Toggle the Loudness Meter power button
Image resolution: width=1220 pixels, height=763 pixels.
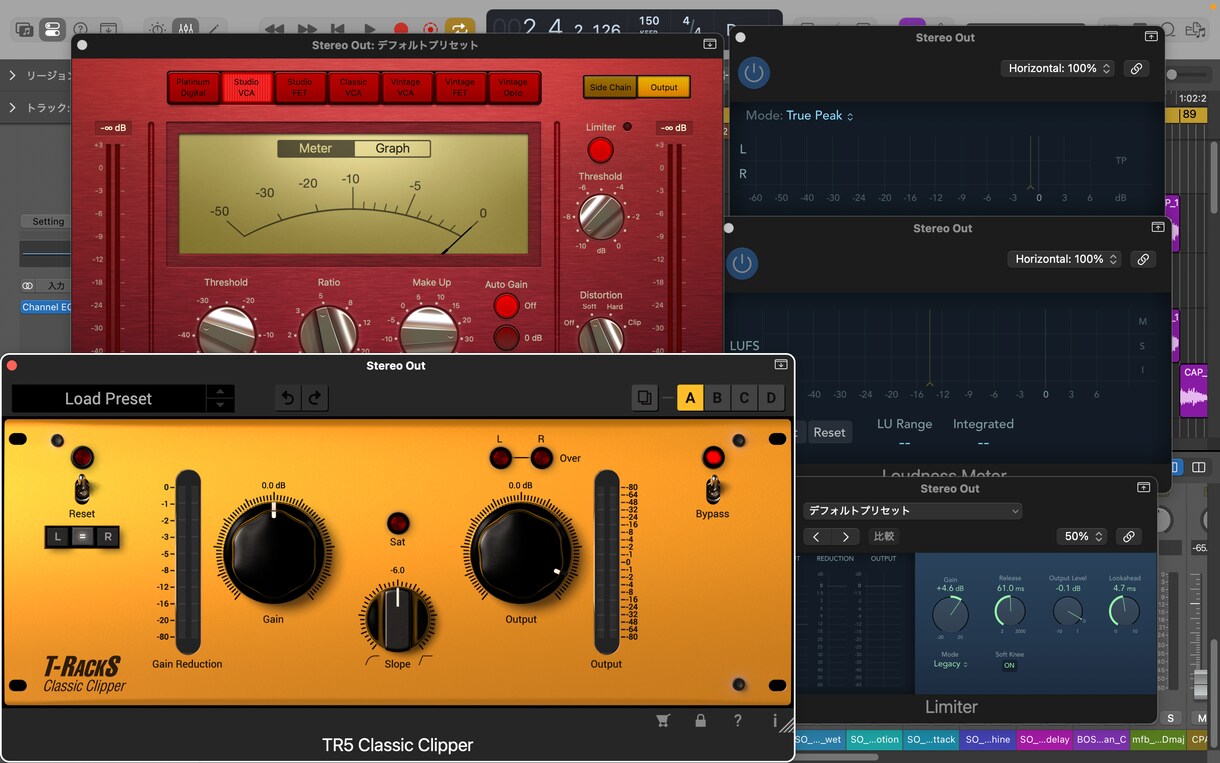pos(741,263)
